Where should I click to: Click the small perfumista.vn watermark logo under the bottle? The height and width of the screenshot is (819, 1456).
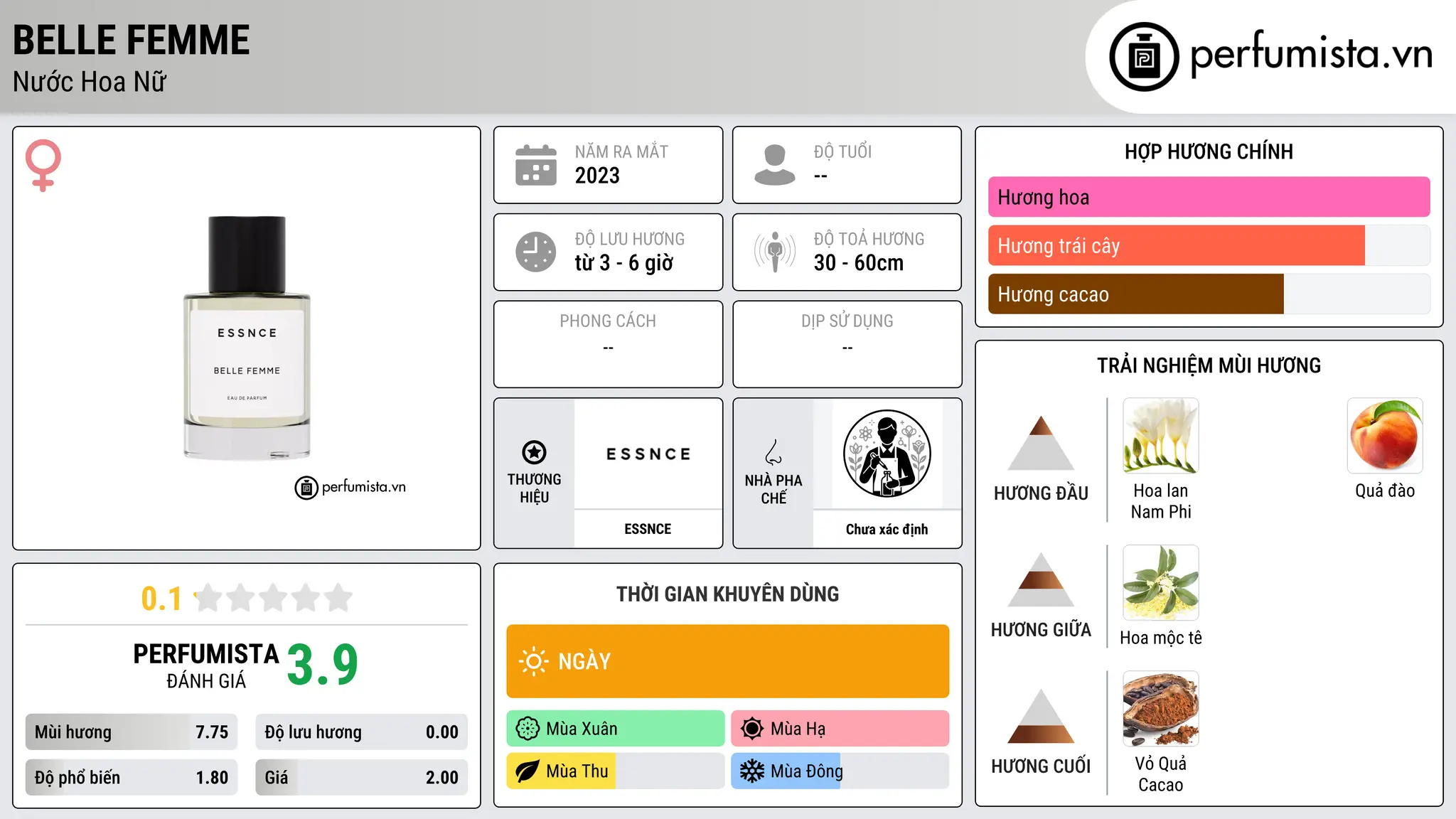pyautogui.click(x=350, y=488)
